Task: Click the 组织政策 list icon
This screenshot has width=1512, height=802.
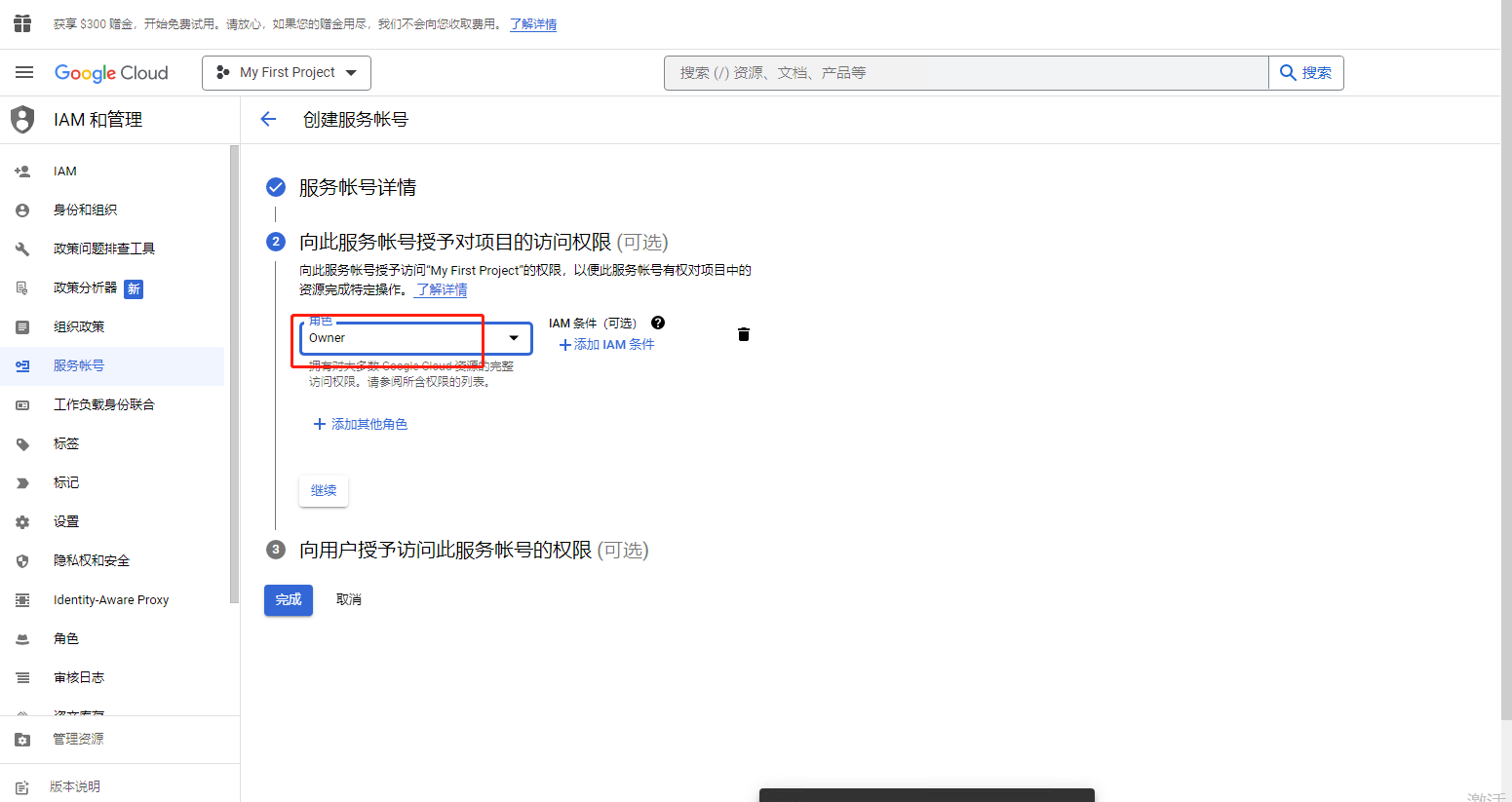Action: [x=22, y=327]
